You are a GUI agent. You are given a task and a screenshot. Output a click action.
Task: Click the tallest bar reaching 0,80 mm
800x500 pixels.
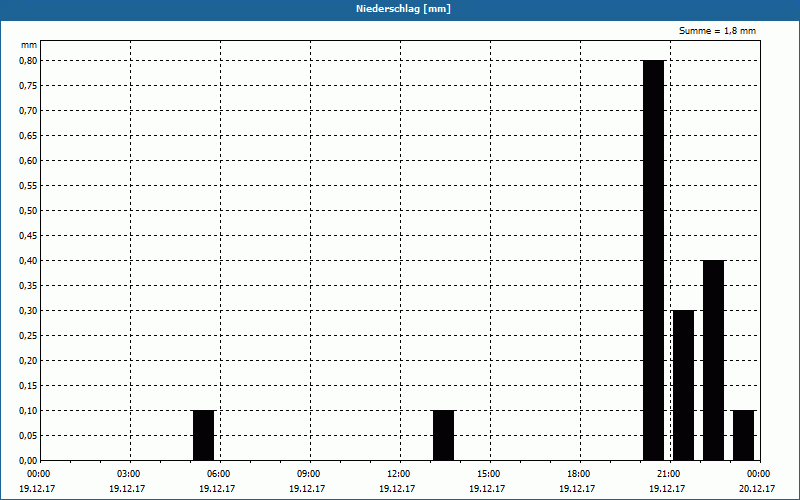(x=654, y=260)
